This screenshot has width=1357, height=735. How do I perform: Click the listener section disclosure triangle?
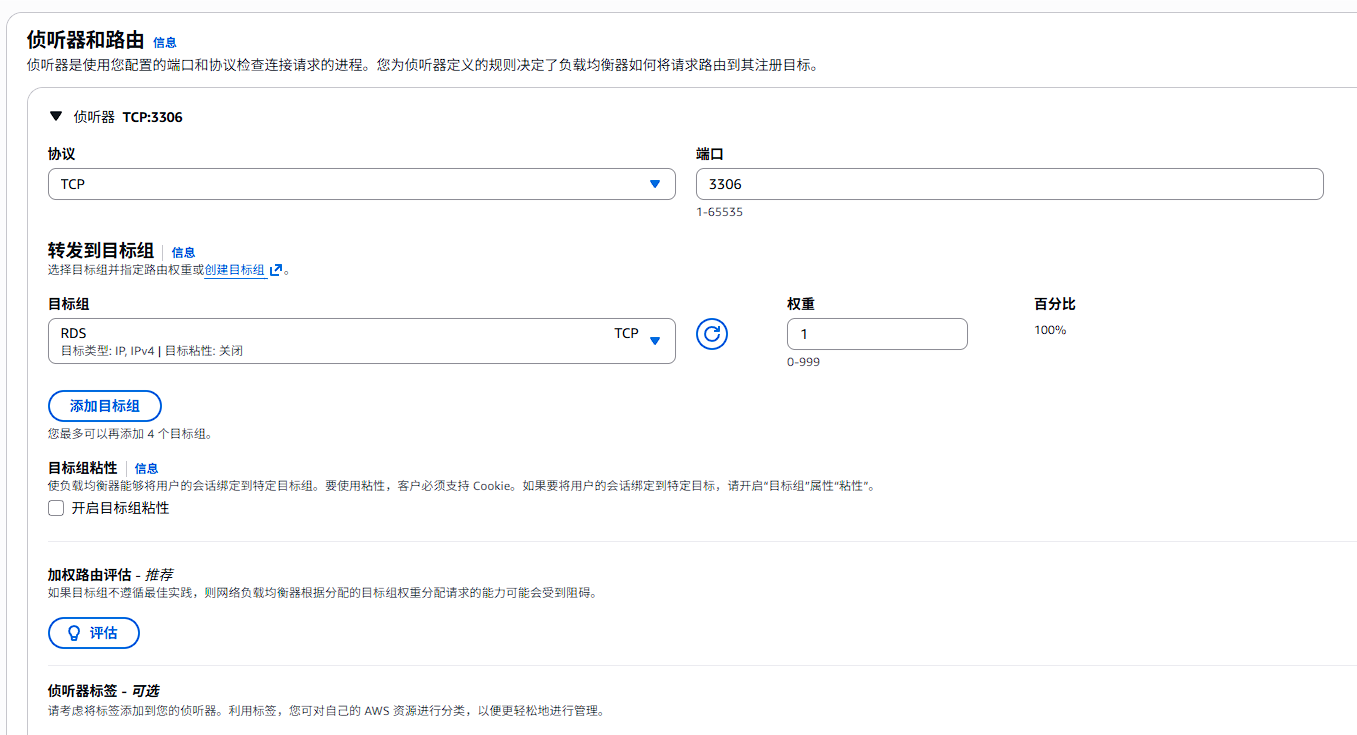pos(56,117)
